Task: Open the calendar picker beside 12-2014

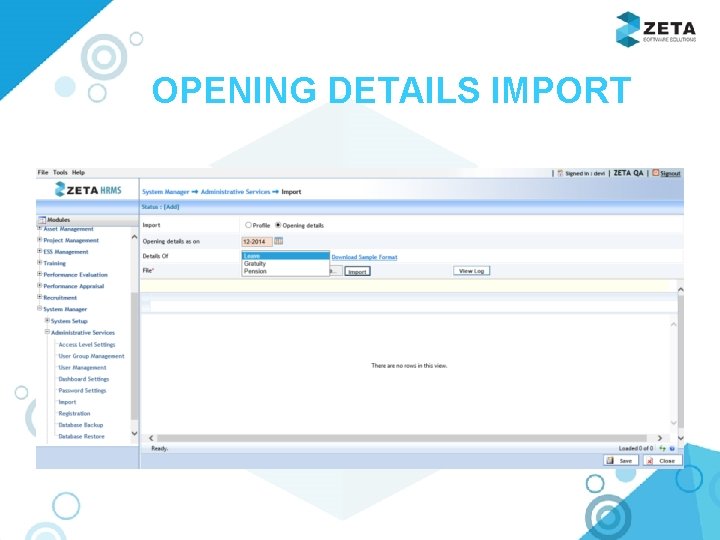Action: 279,241
